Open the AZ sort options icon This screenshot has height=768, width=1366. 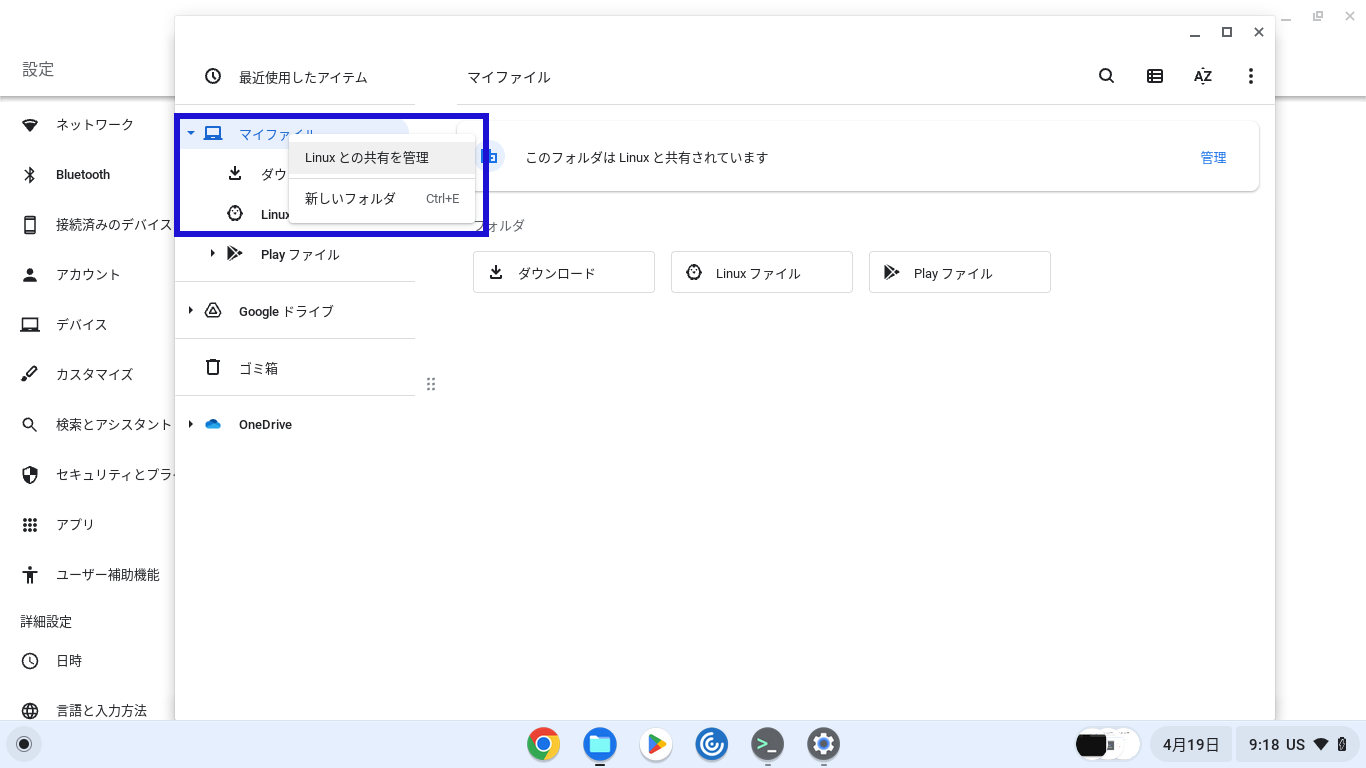1203,76
